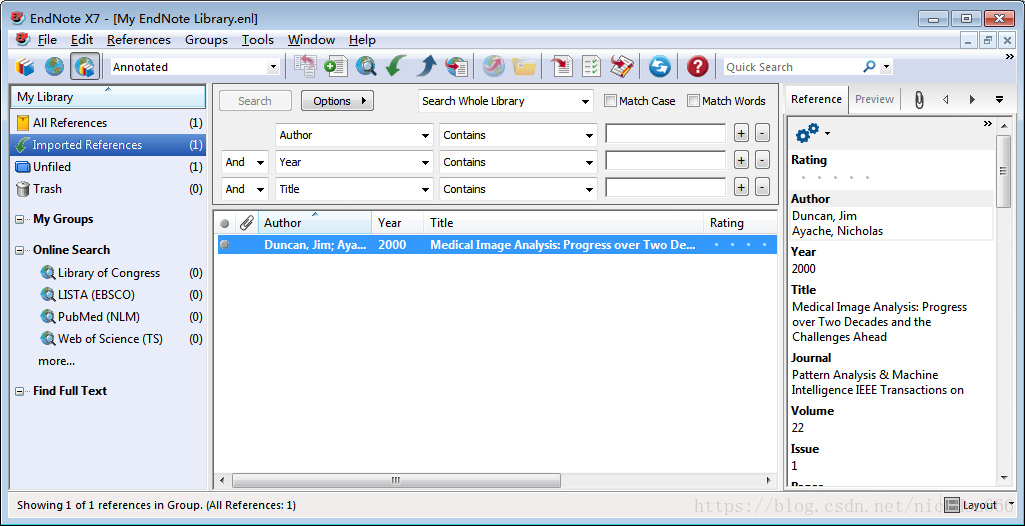Open the Trash group
Screen dimensions: 1025x526
click(x=108, y=189)
